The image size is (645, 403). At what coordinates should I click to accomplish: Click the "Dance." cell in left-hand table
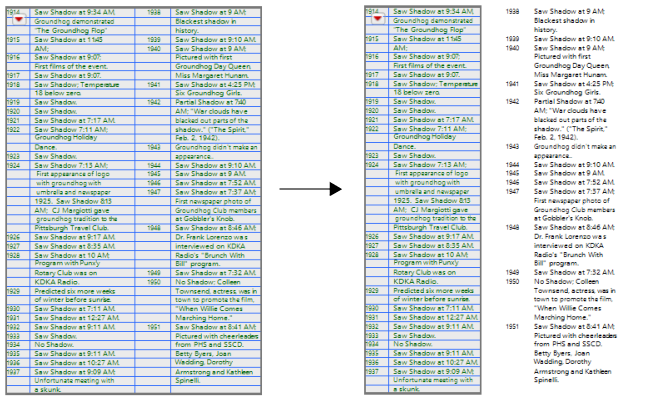tap(46, 147)
